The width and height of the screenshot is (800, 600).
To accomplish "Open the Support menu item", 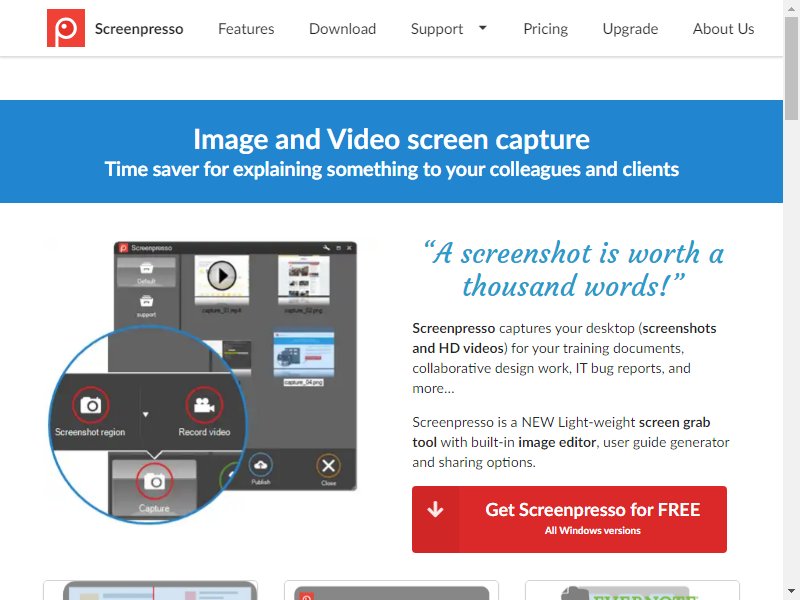I will point(437,29).
